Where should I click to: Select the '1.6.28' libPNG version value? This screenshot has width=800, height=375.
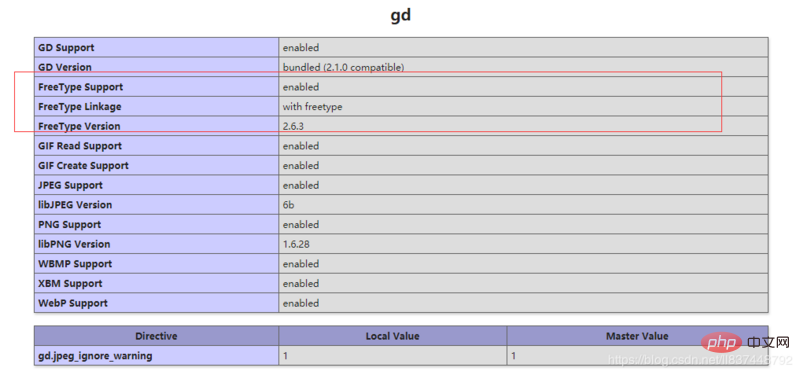(x=296, y=244)
